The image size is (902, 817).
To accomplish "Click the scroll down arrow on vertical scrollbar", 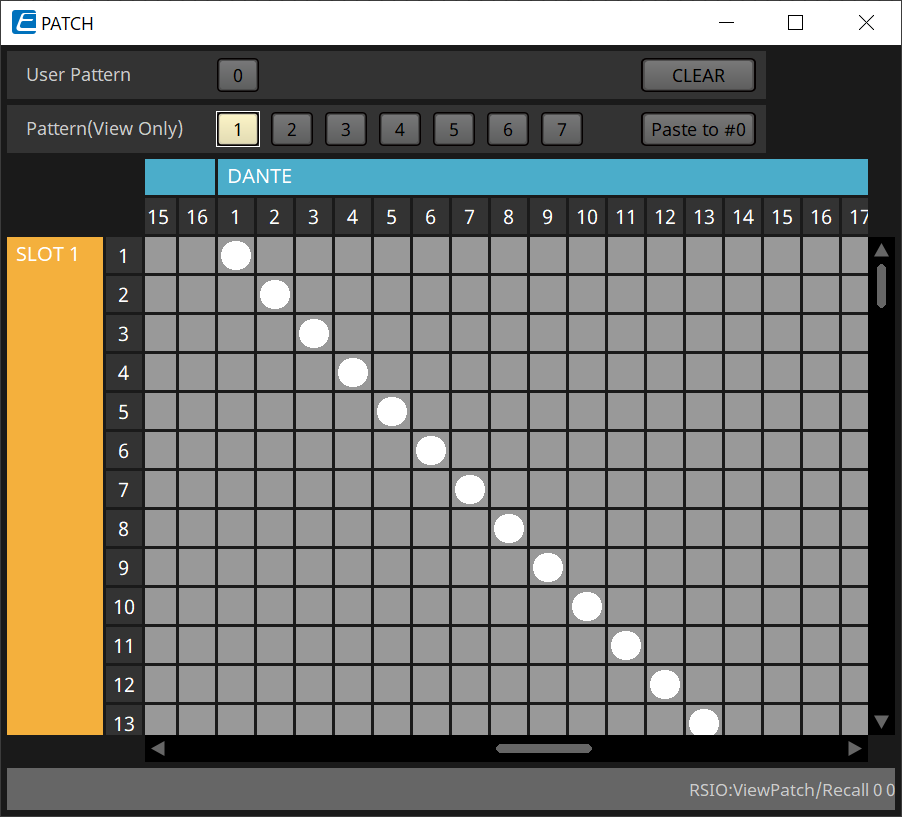I will click(881, 721).
